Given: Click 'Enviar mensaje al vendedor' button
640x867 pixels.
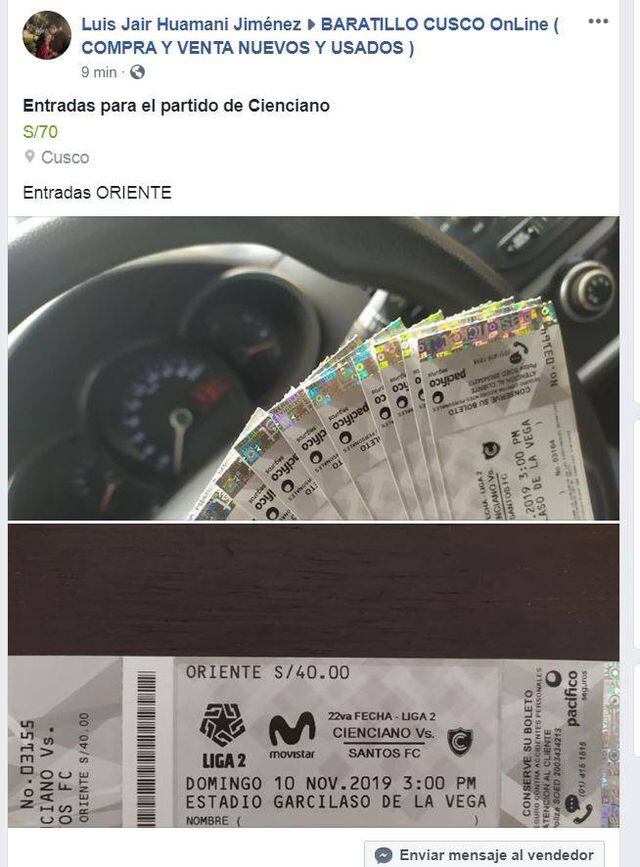Looking at the screenshot, I should tap(484, 854).
